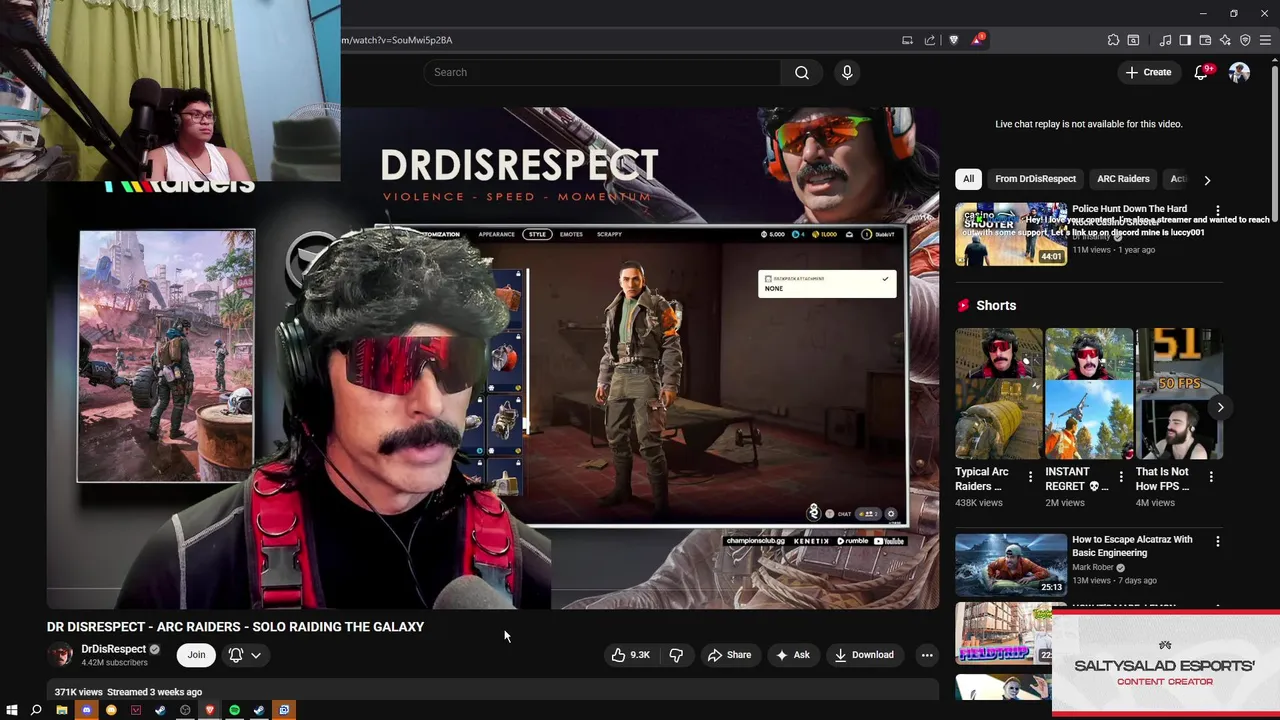Click the main video player area

click(493, 358)
